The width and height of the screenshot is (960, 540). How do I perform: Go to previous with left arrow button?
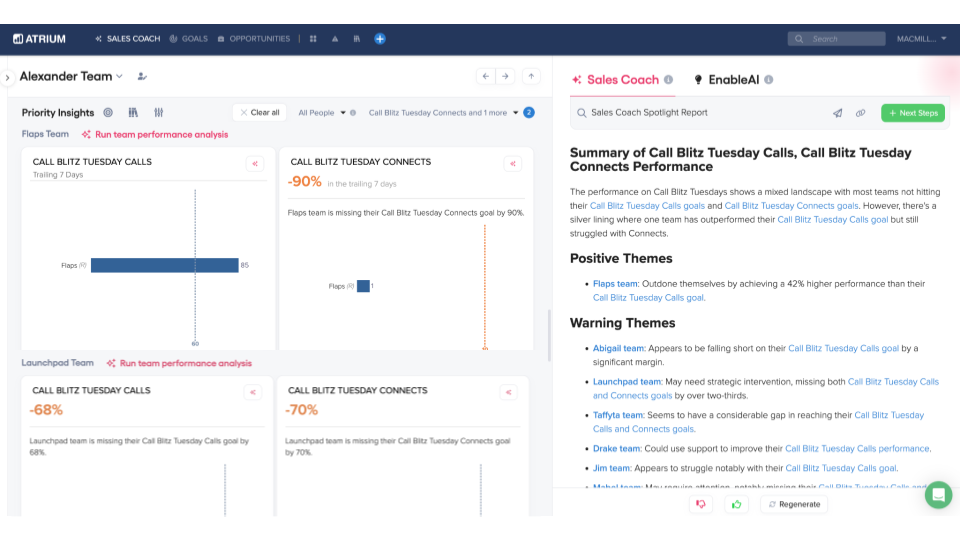[486, 77]
